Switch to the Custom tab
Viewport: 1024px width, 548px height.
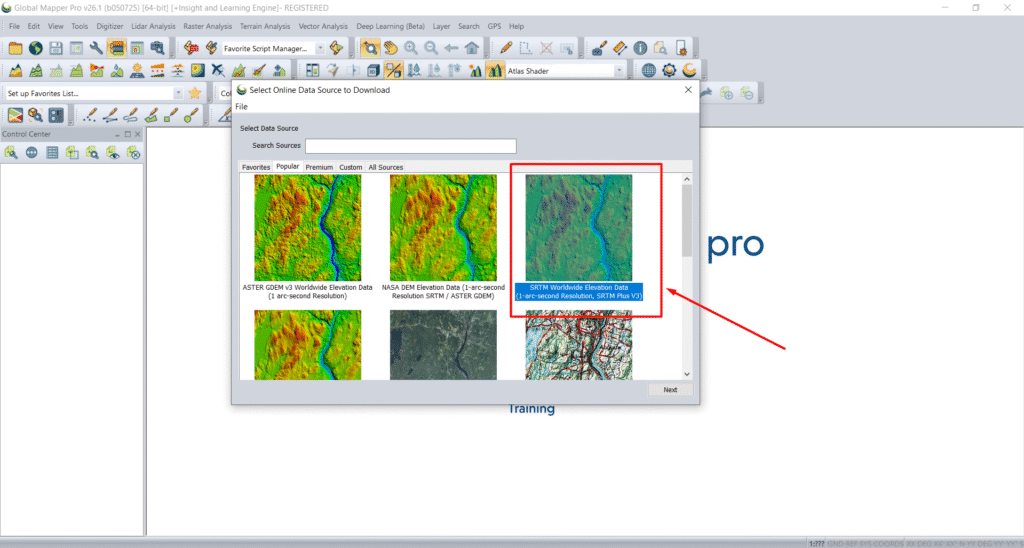coord(351,167)
